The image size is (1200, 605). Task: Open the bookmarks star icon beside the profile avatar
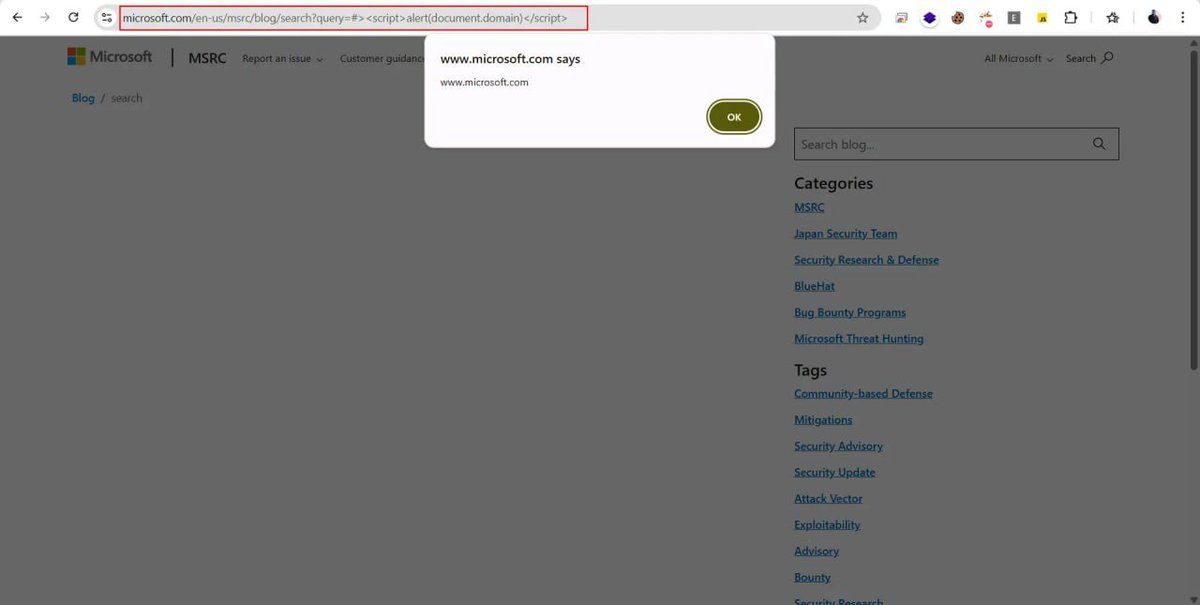(1112, 17)
